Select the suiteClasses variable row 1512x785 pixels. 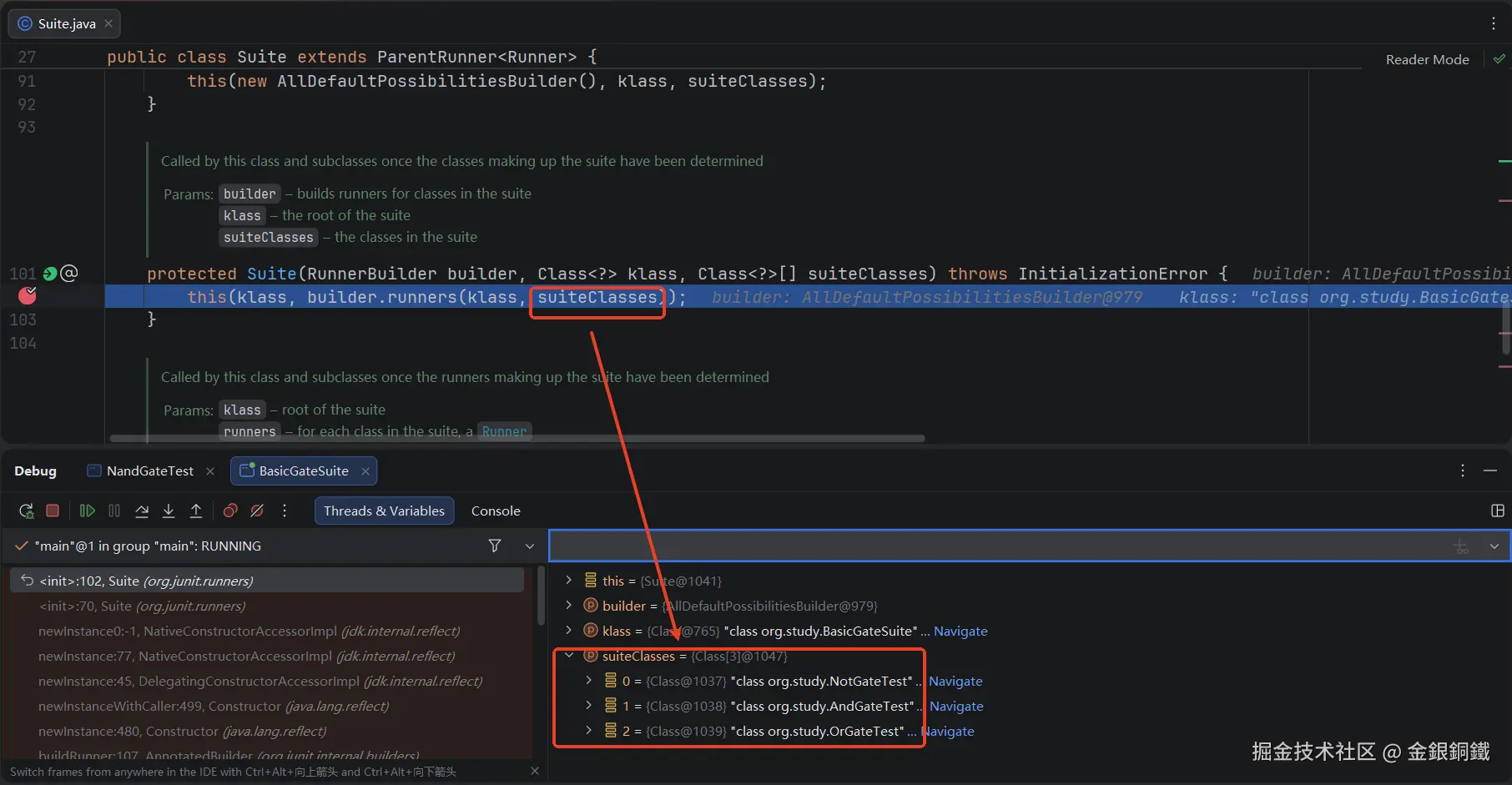(1031, 656)
